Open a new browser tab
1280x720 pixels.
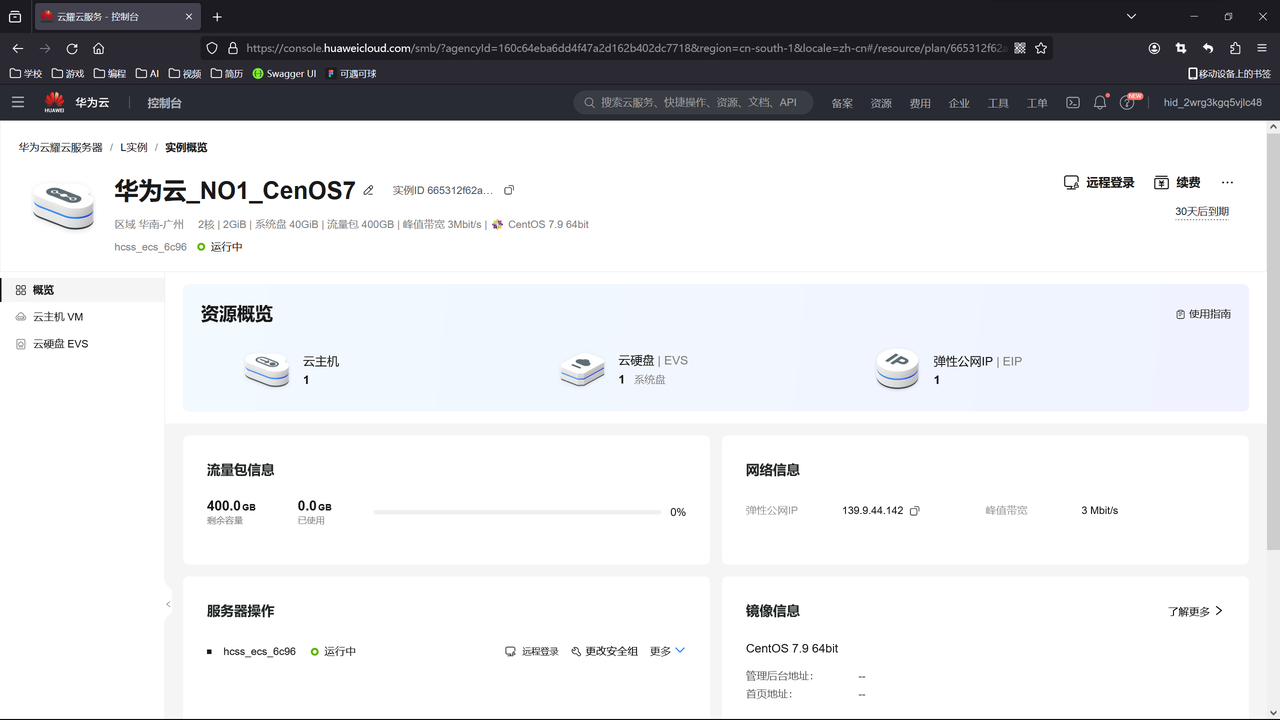[217, 17]
